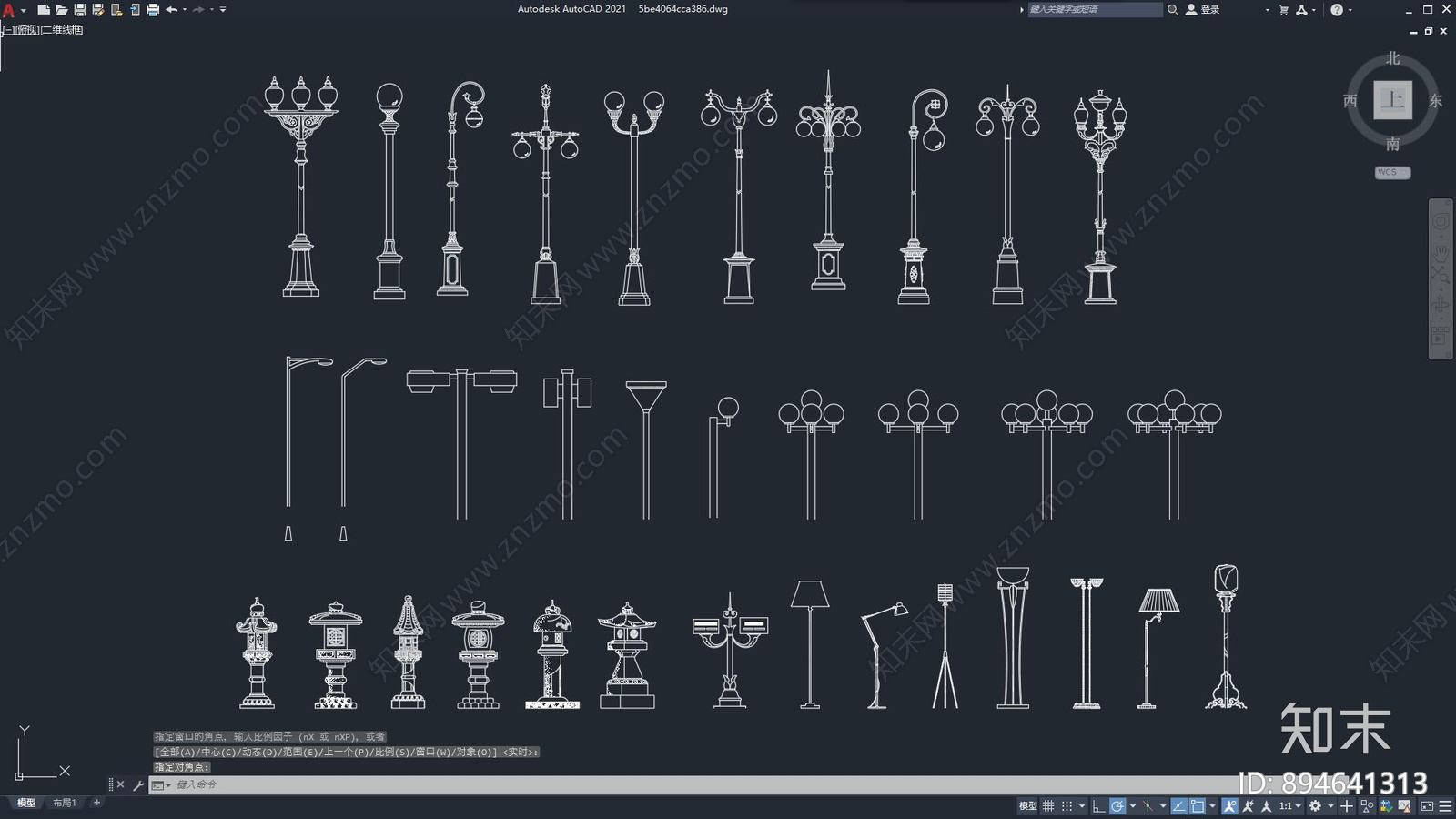Click the Clean Screen icon

pos(1427,805)
